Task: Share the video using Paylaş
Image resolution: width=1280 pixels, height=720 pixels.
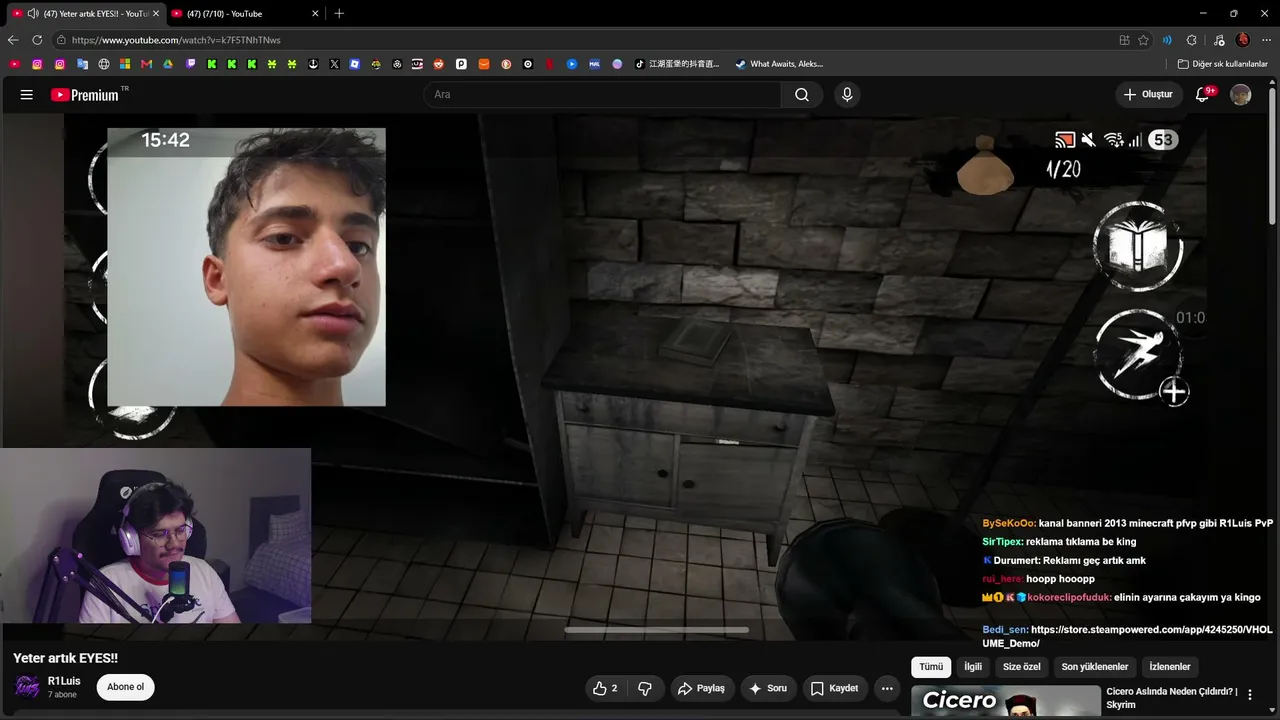Action: click(700, 688)
